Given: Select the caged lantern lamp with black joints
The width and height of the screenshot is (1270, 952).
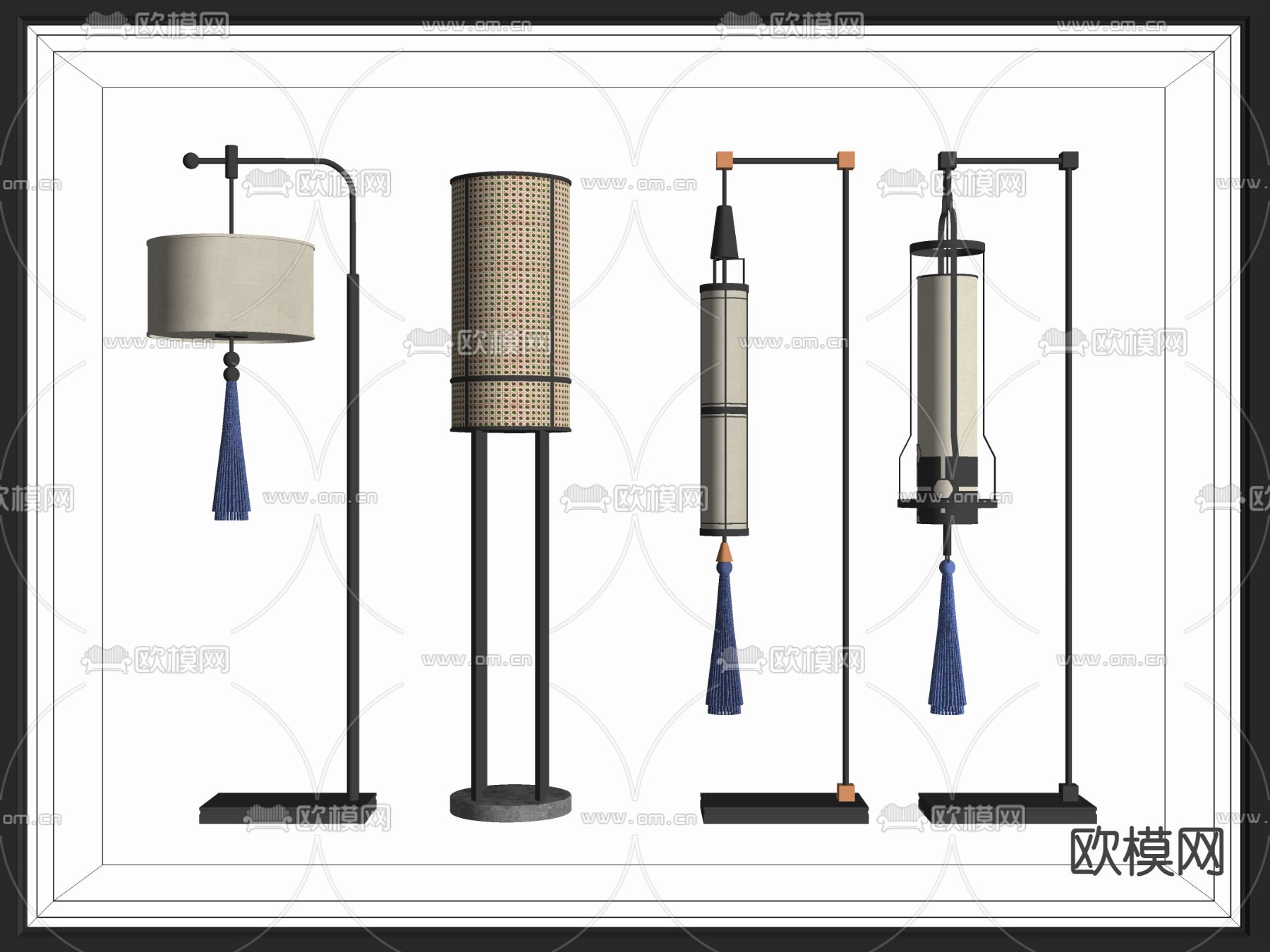Looking at the screenshot, I should [x=997, y=487].
